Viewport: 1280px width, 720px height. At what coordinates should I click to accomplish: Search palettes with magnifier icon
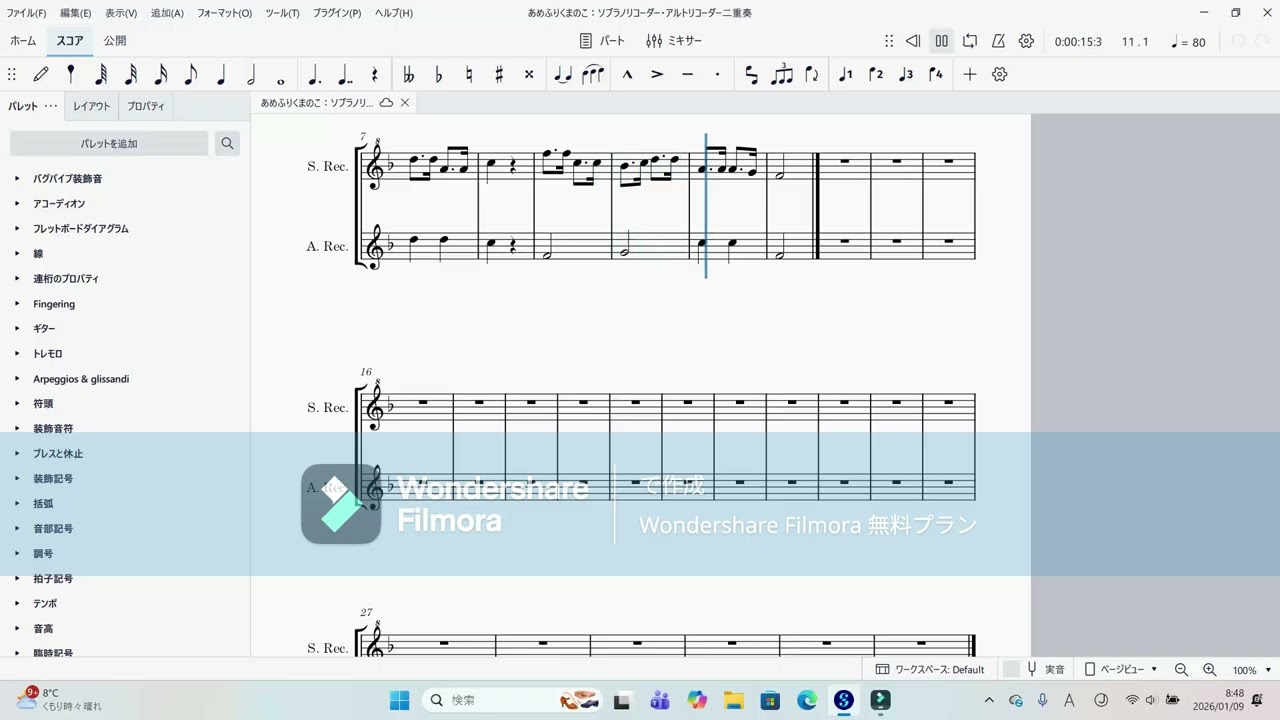(227, 144)
